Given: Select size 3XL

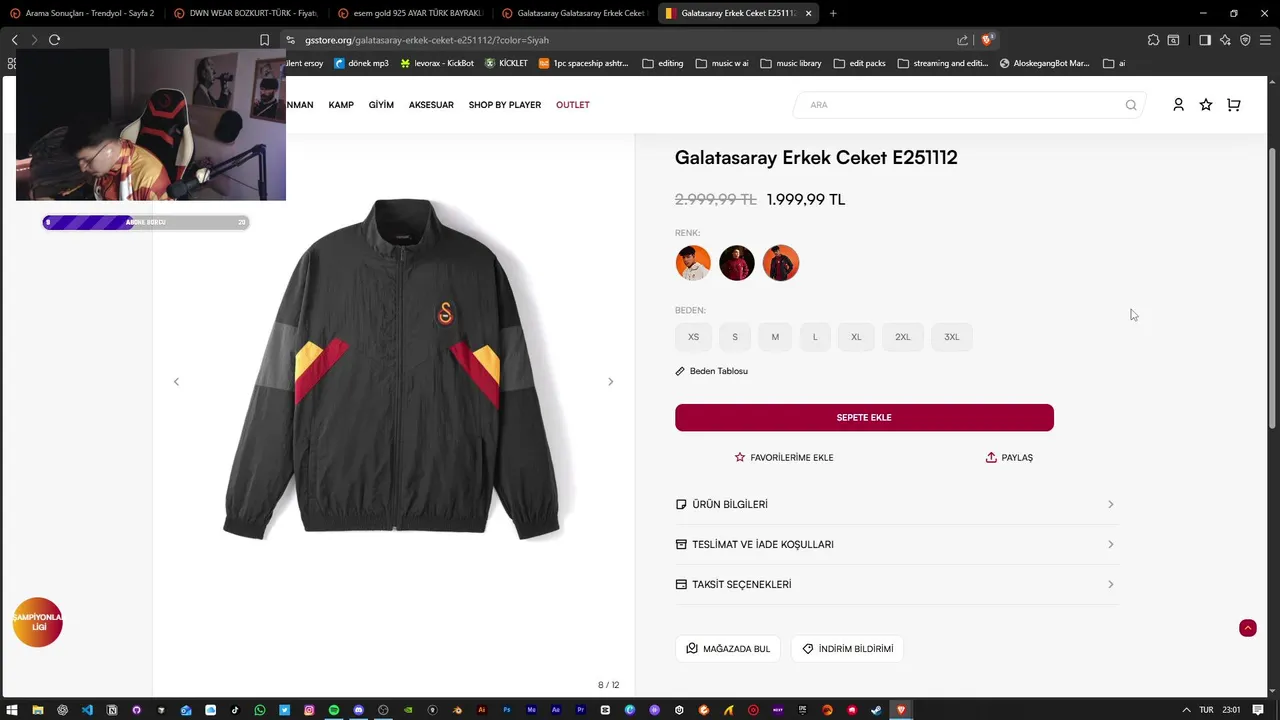Looking at the screenshot, I should 952,337.
